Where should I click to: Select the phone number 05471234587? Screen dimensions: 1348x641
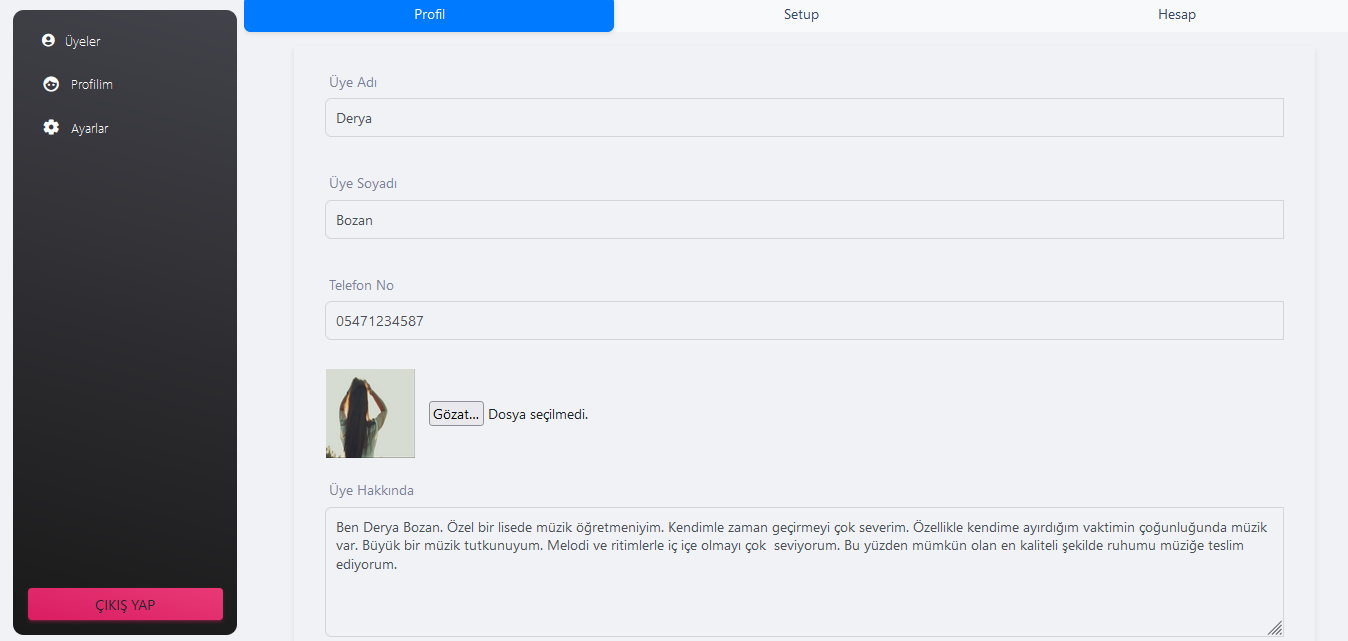(381, 320)
